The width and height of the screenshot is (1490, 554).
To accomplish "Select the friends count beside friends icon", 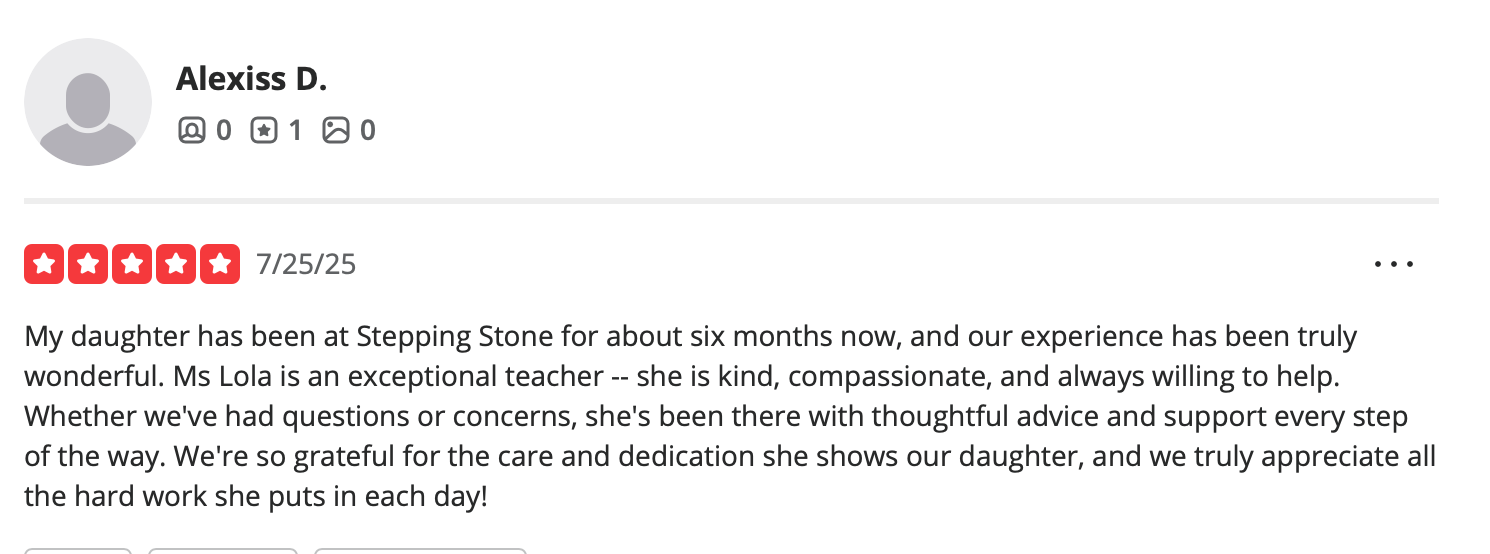I will (224, 130).
